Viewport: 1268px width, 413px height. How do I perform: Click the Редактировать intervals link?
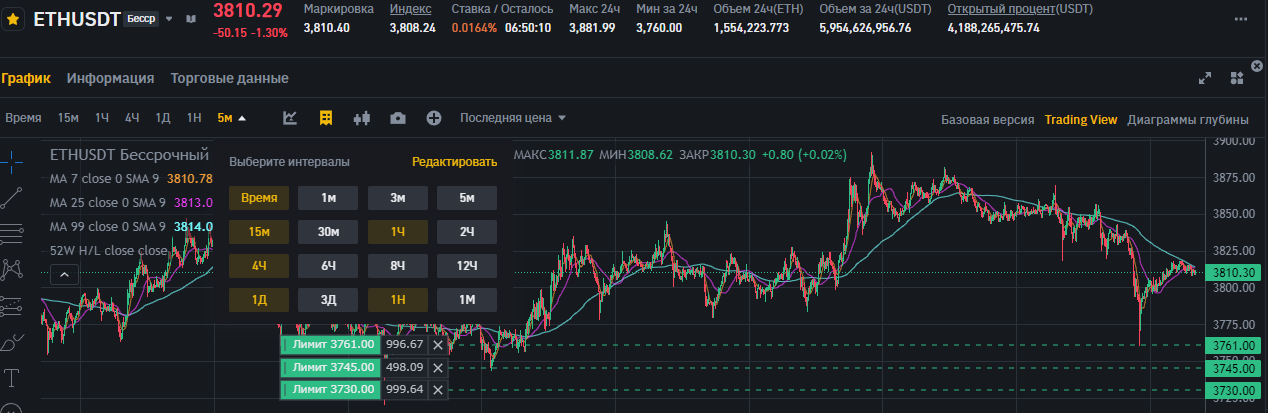coord(454,162)
